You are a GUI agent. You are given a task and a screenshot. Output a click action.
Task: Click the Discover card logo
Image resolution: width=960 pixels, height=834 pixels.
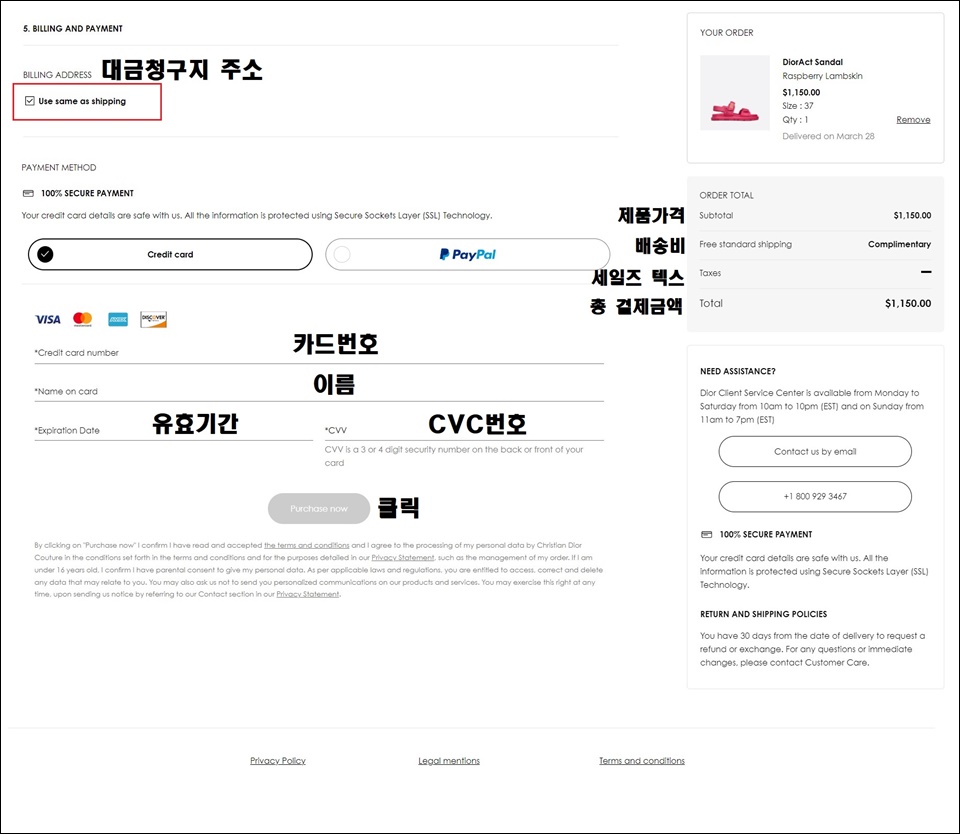pos(153,319)
